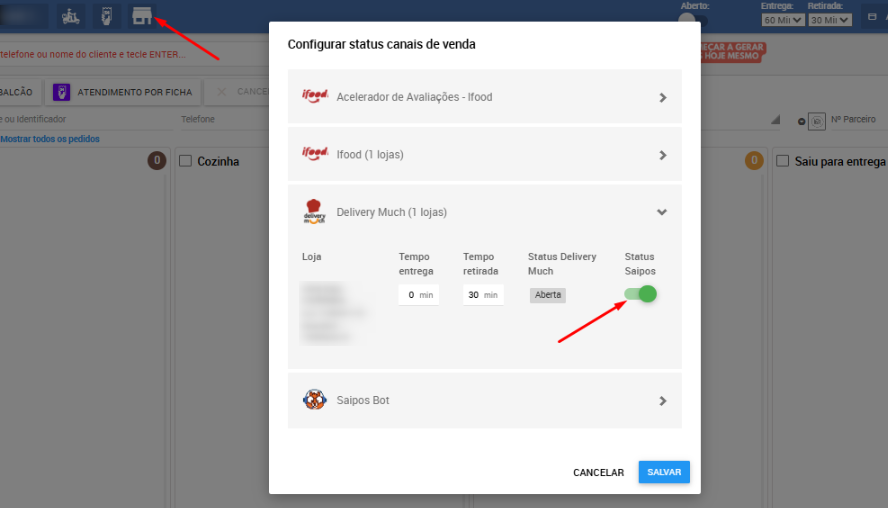Image resolution: width=888 pixels, height=508 pixels.
Task: Edit the Tempo retirada minutes field
Action: pyautogui.click(x=483, y=295)
